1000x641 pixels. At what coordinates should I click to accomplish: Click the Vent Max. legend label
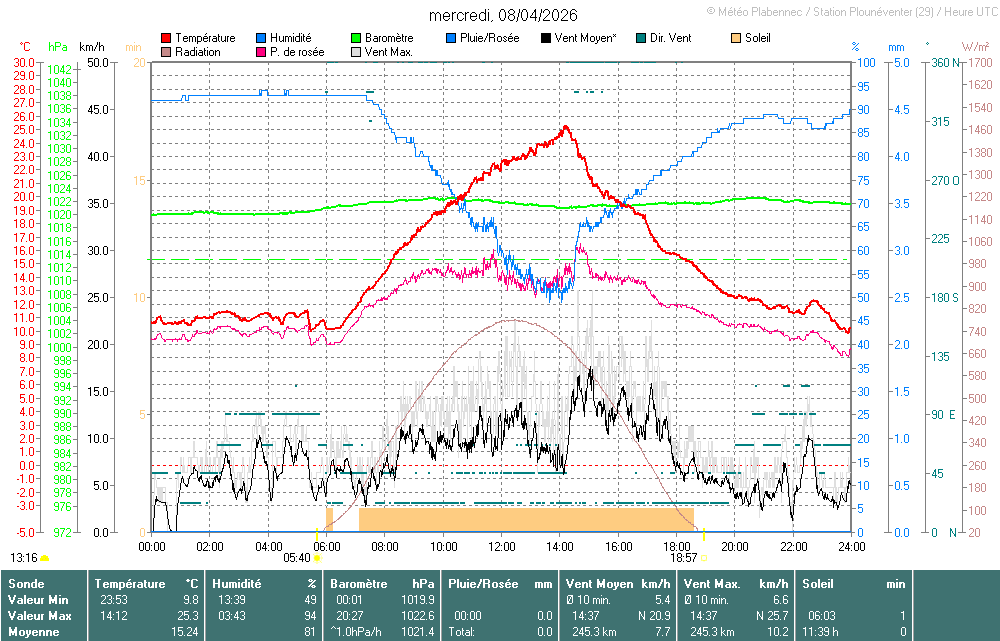pyautogui.click(x=390, y=52)
